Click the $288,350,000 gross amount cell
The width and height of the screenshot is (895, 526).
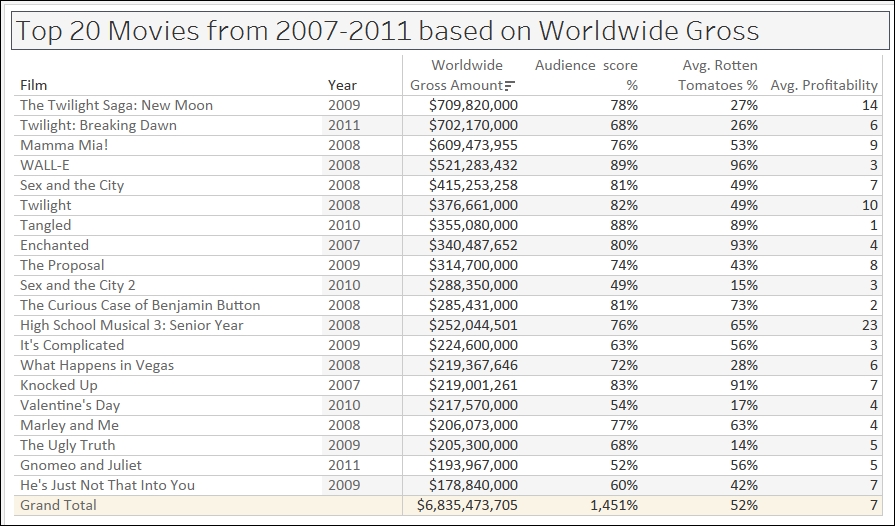pyautogui.click(x=473, y=285)
